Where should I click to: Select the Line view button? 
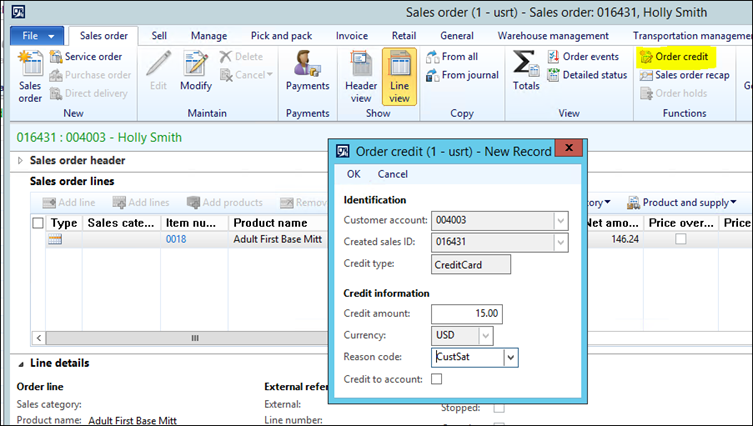(400, 74)
